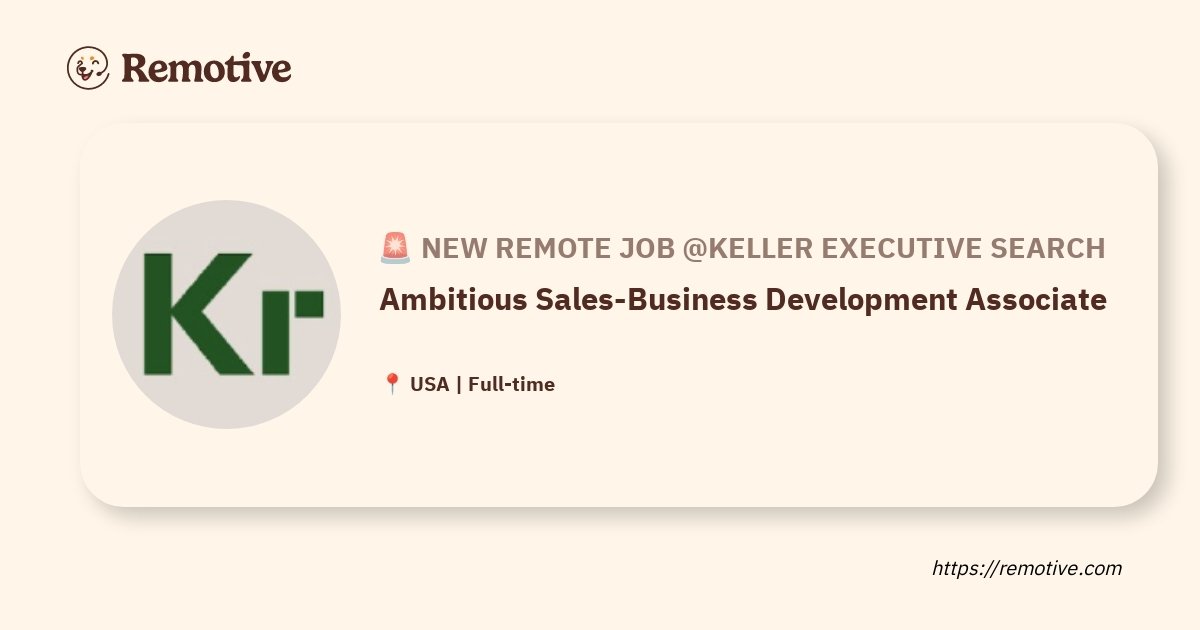
Task: Click the red location pin emoji
Action: pos(392,384)
